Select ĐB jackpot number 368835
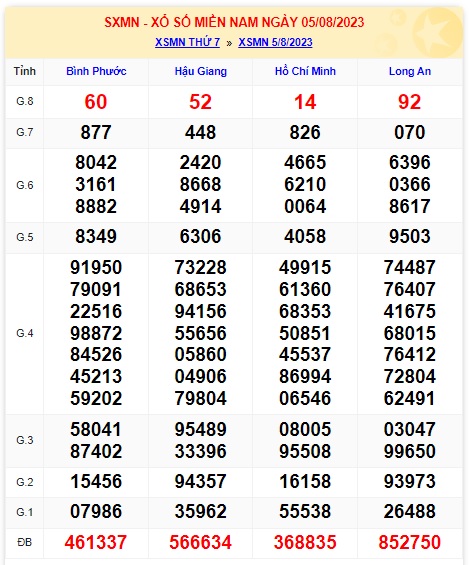This screenshot has width=470, height=565. (x=305, y=542)
